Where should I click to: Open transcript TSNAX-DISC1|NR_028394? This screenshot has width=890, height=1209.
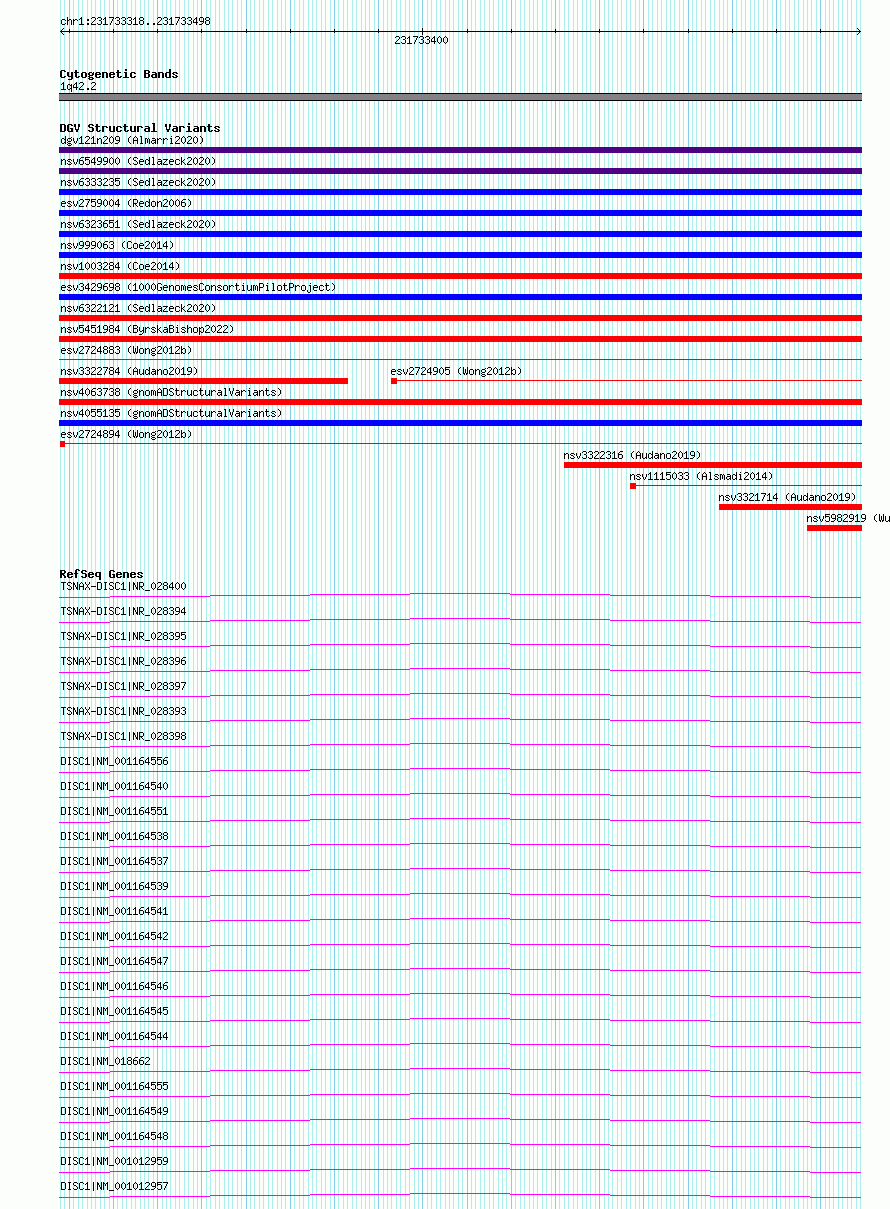(x=123, y=611)
